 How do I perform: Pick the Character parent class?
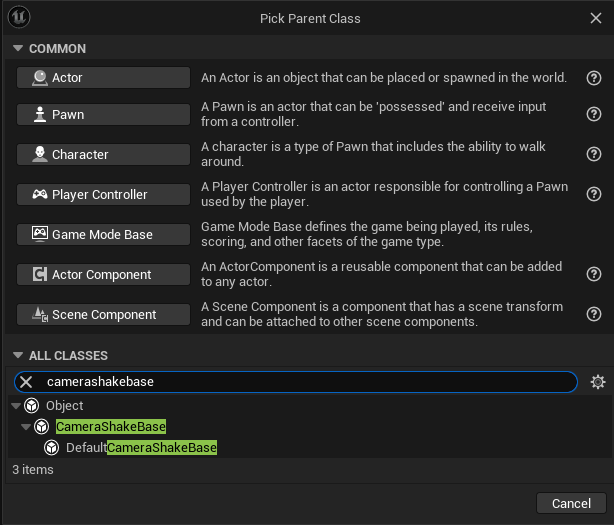click(x=103, y=154)
